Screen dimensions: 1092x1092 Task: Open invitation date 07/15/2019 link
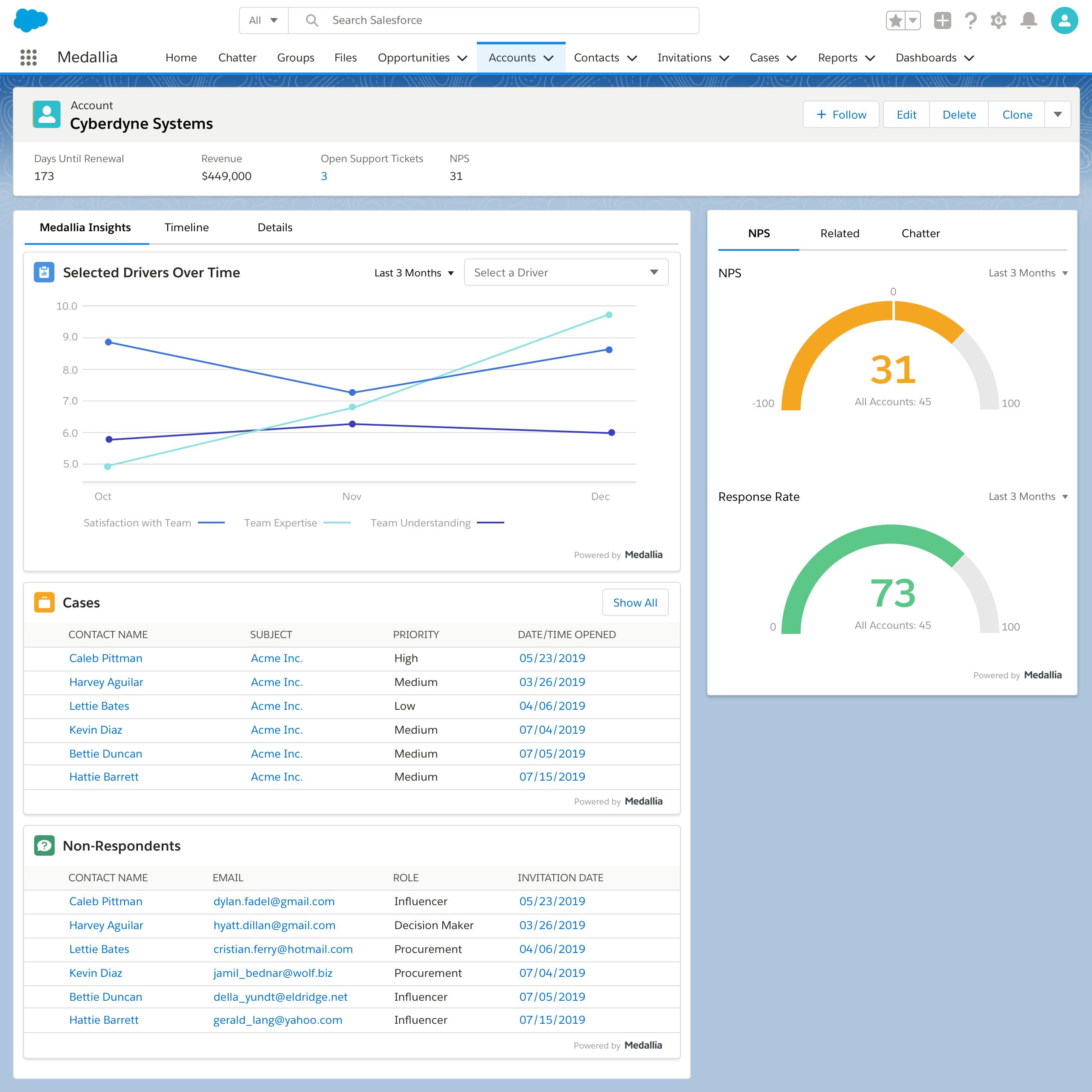tap(552, 1019)
